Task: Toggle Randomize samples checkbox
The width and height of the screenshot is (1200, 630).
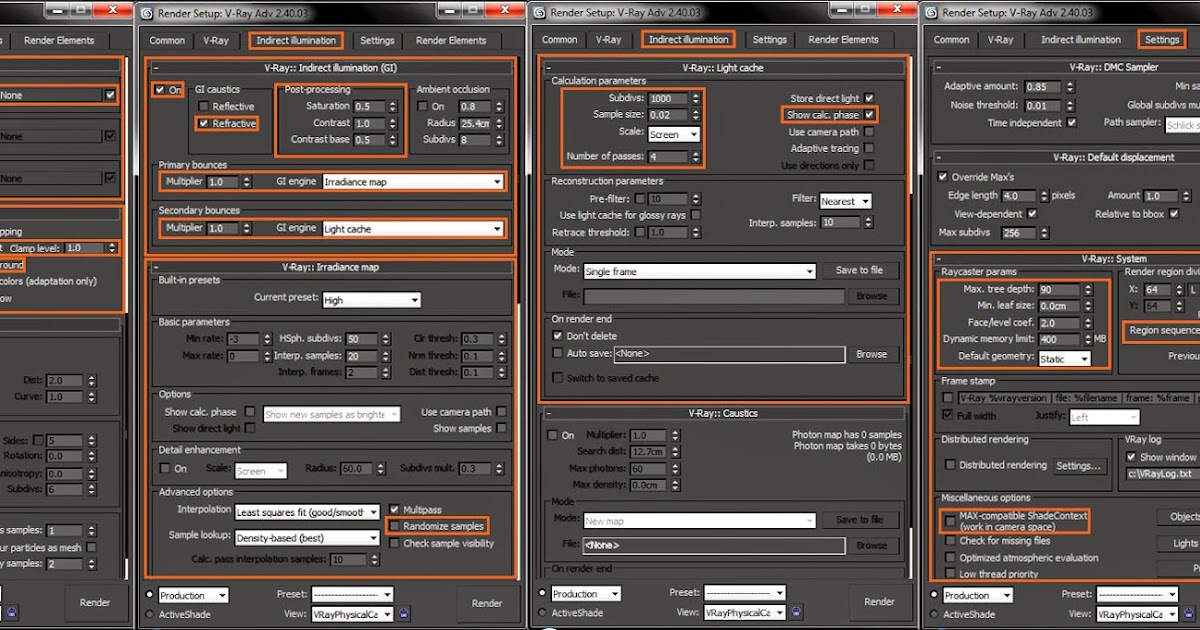Action: 396,526
